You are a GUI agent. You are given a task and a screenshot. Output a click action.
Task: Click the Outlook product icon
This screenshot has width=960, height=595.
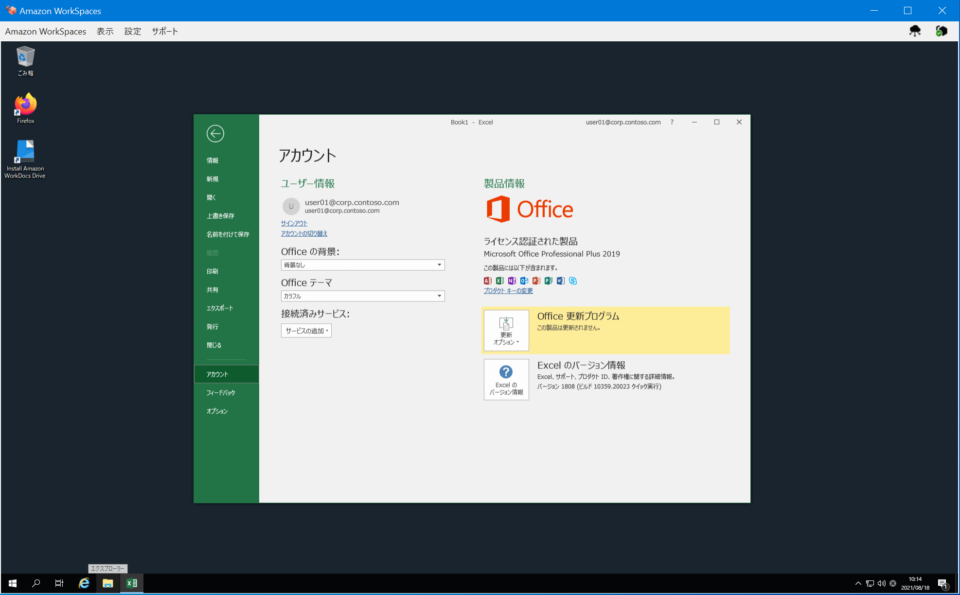coord(524,281)
